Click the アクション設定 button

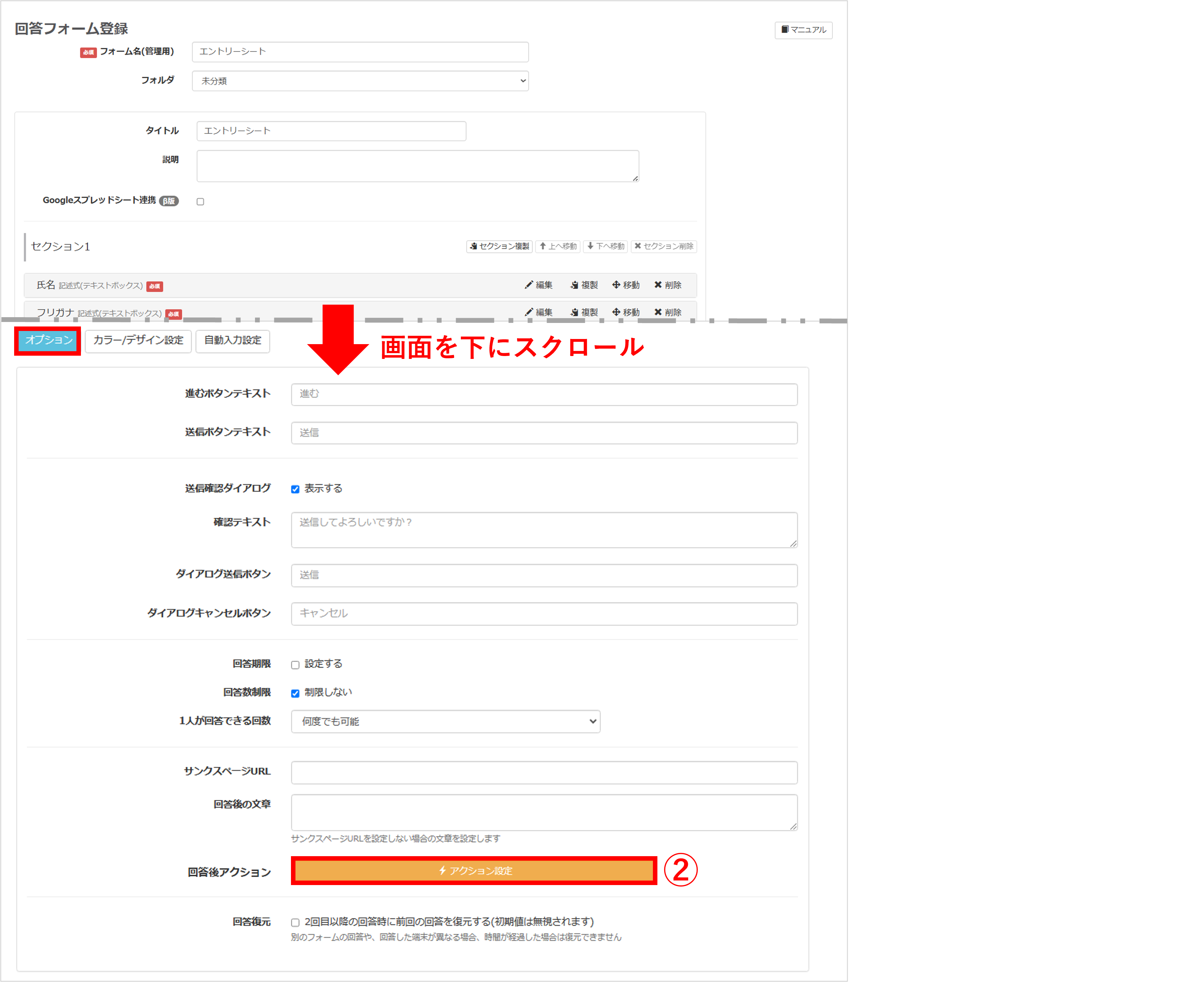point(474,871)
